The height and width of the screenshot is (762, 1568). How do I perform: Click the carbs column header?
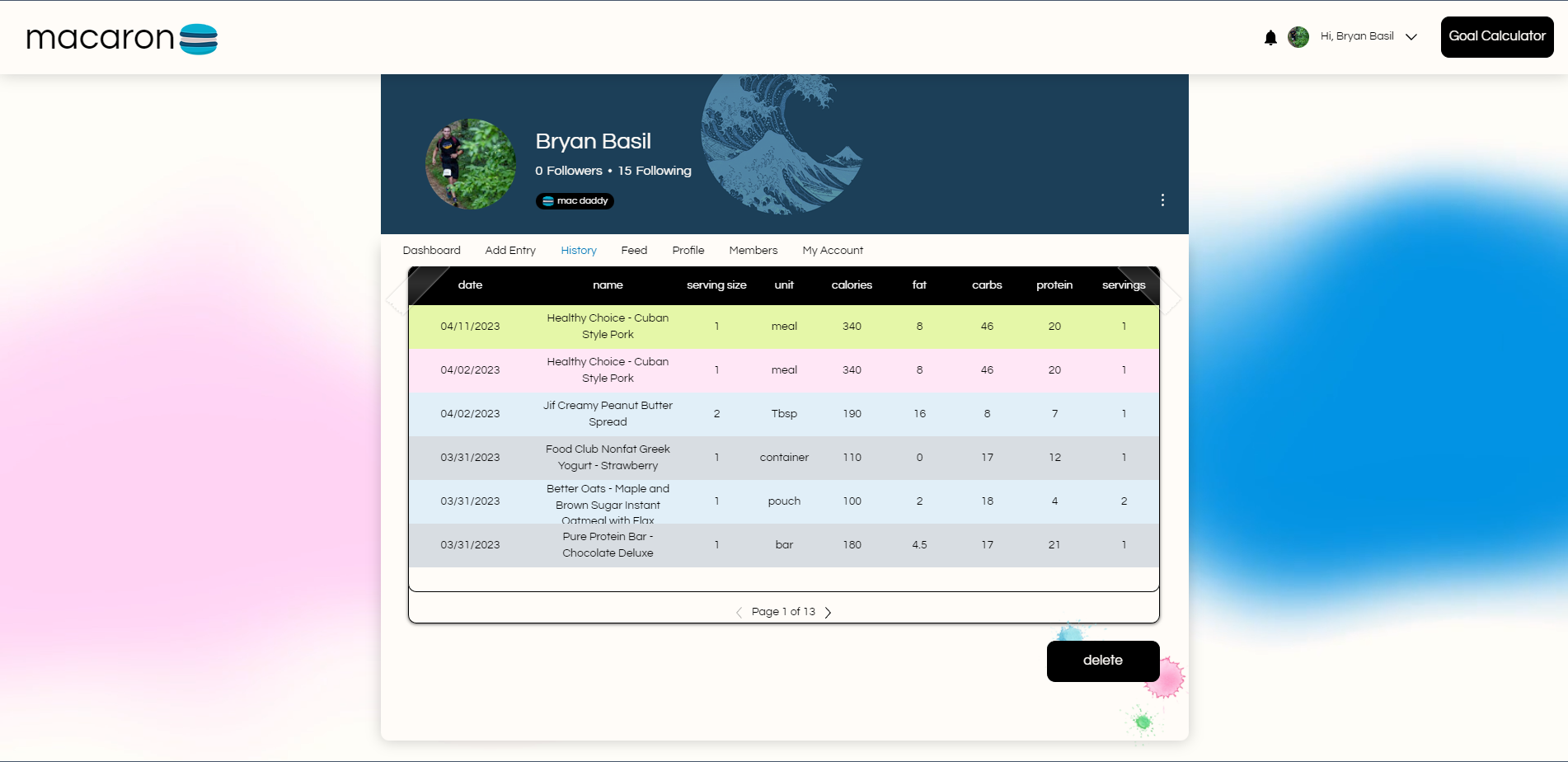pos(987,285)
